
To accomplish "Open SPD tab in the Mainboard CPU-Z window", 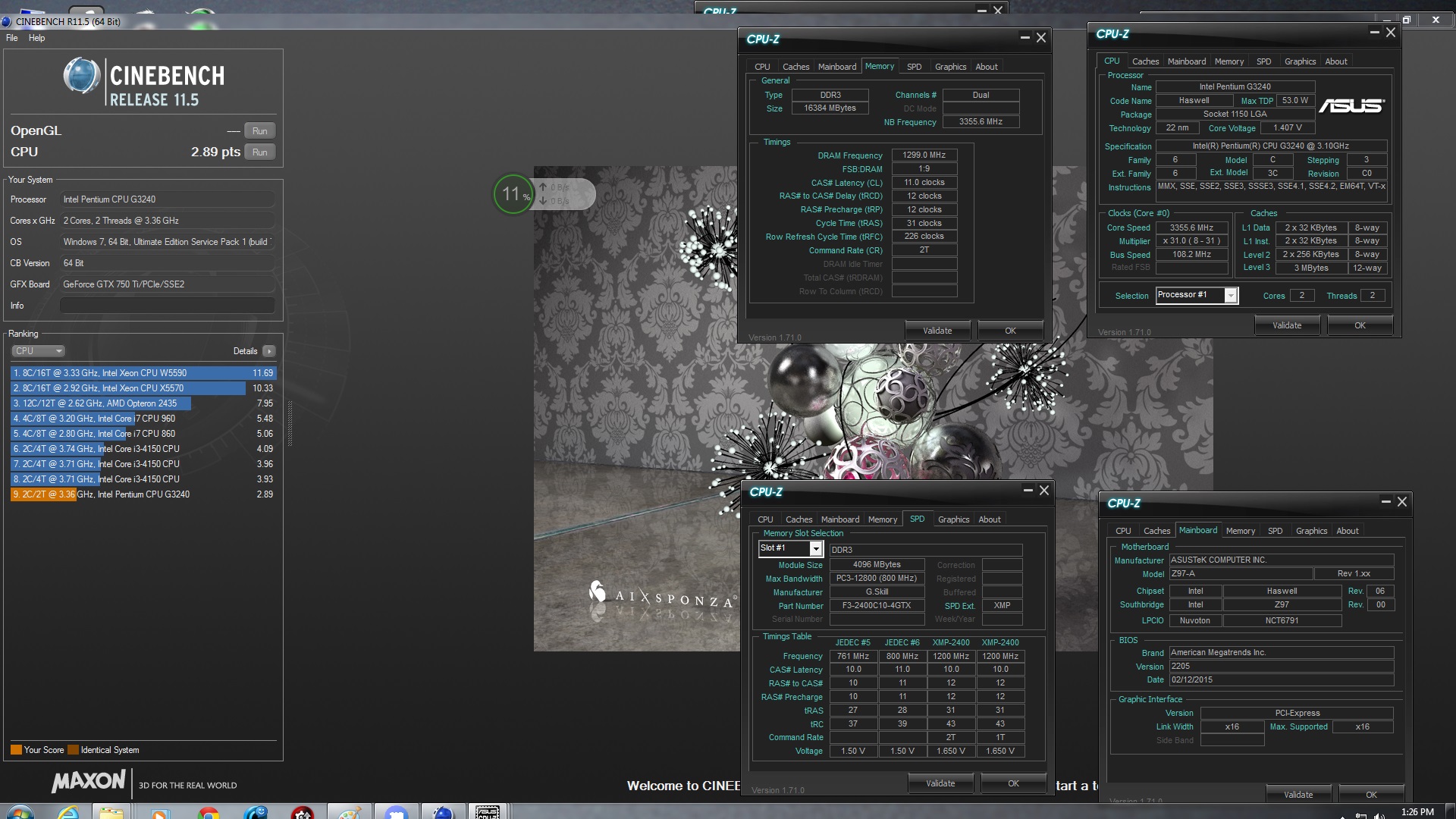I will click(x=1275, y=531).
